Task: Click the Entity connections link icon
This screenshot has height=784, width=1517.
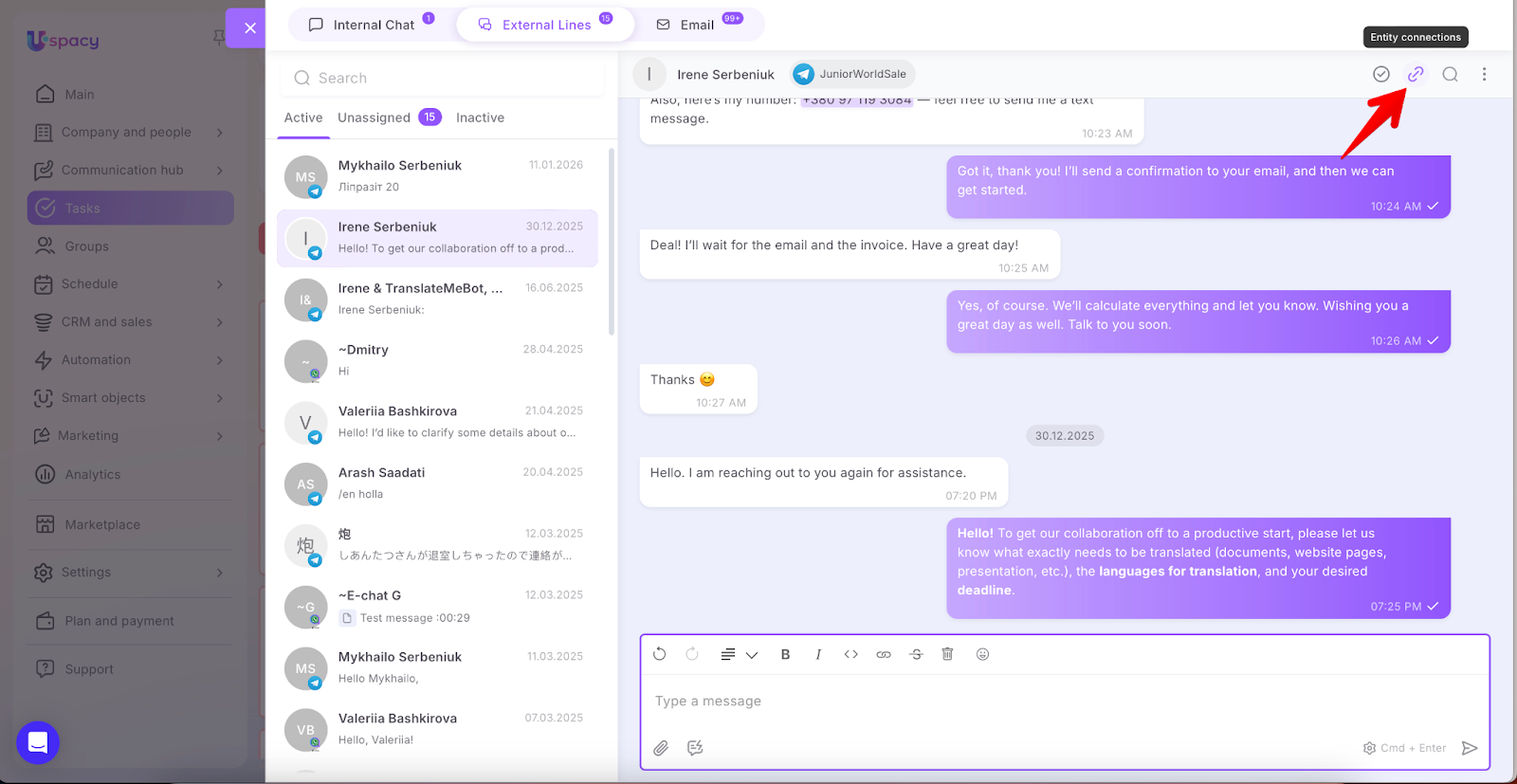Action: pyautogui.click(x=1416, y=74)
